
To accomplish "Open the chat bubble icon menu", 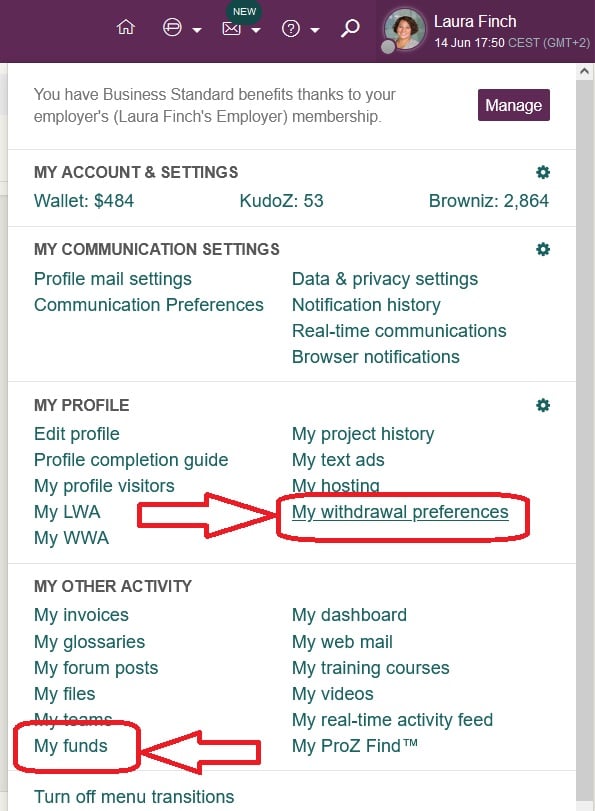I will tap(172, 27).
